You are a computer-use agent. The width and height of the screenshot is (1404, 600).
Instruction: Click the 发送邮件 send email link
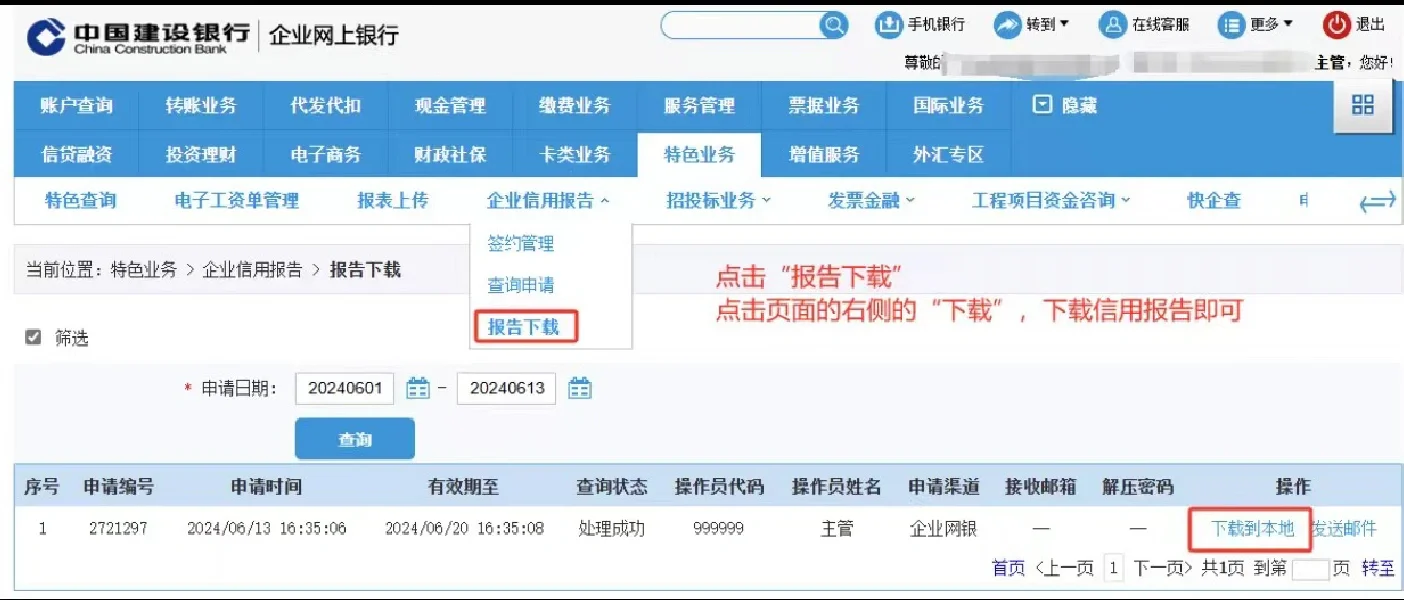[x=1343, y=528]
